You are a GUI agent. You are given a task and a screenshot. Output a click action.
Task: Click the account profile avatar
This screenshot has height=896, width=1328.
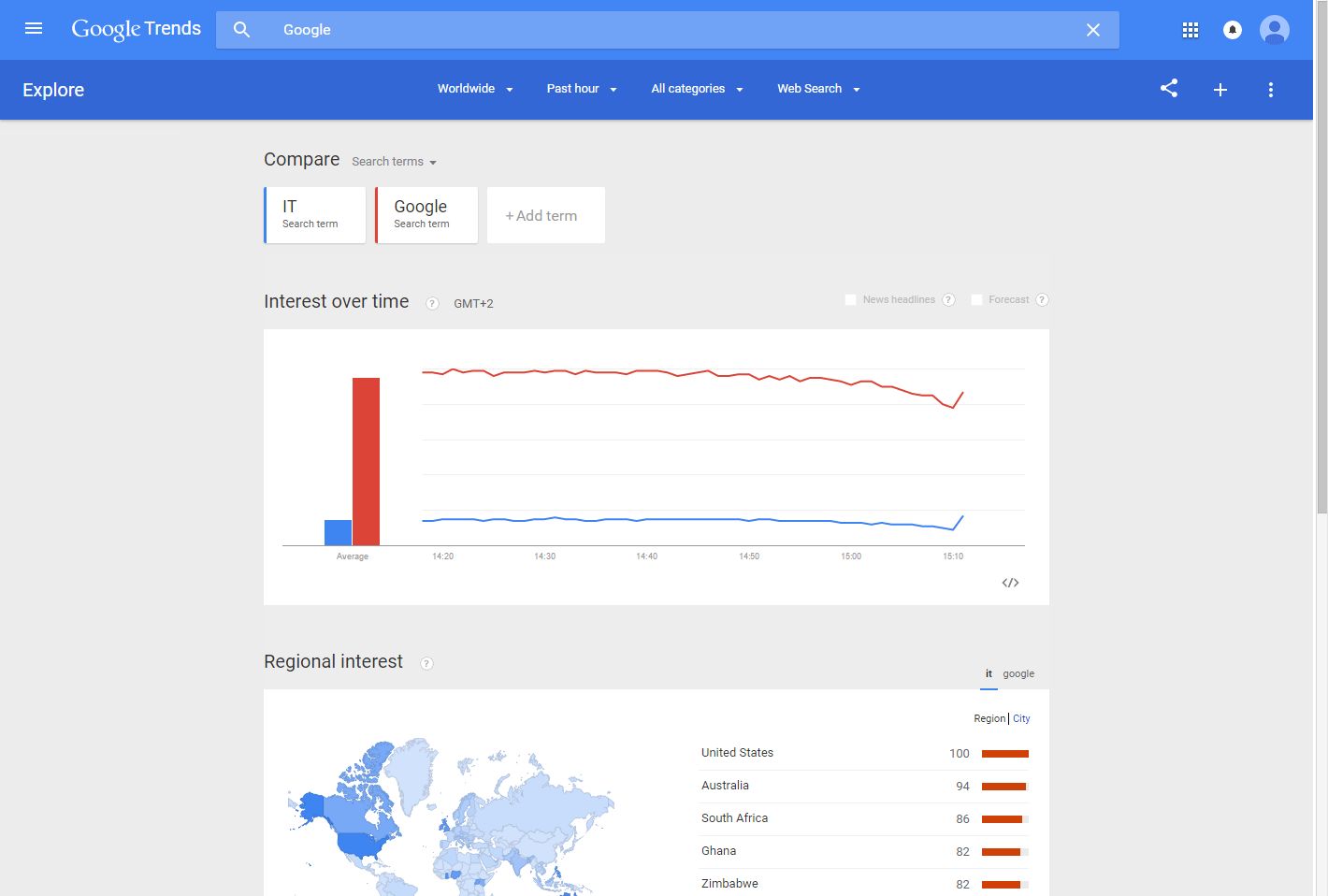tap(1274, 30)
